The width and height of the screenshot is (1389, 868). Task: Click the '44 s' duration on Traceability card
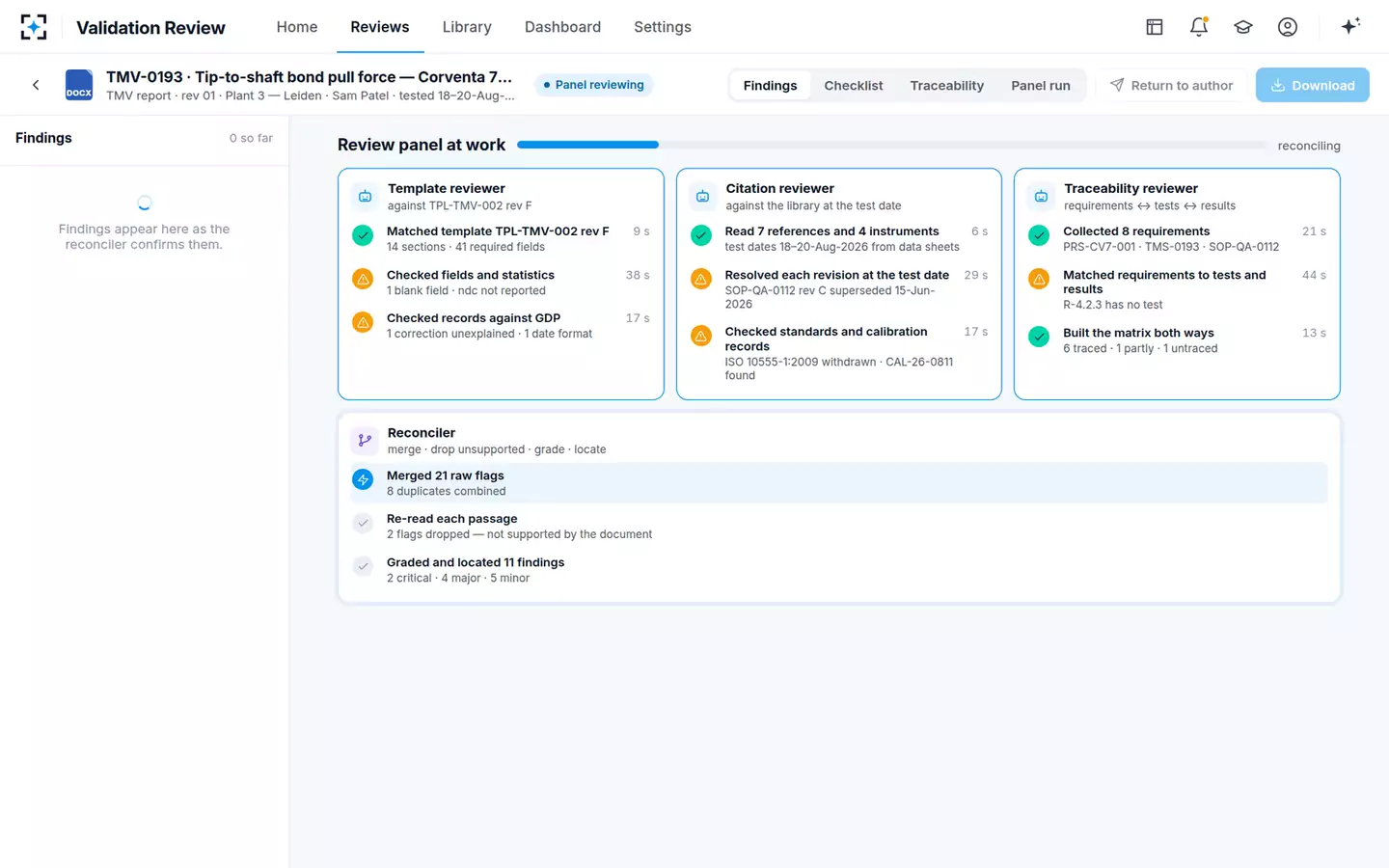pos(1314,275)
